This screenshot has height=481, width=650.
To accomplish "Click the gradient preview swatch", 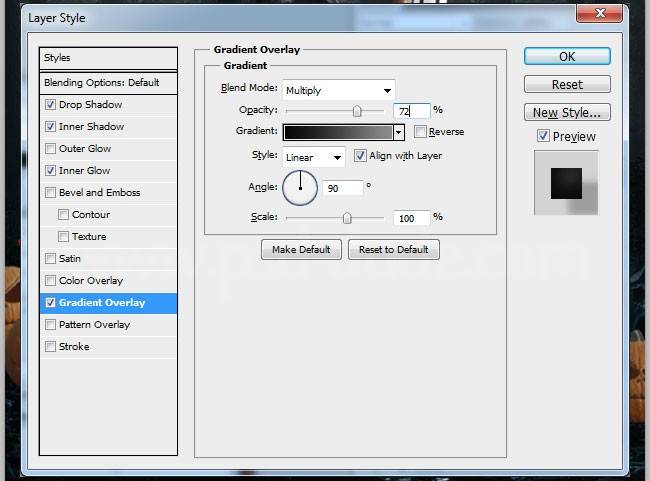I will 338,132.
